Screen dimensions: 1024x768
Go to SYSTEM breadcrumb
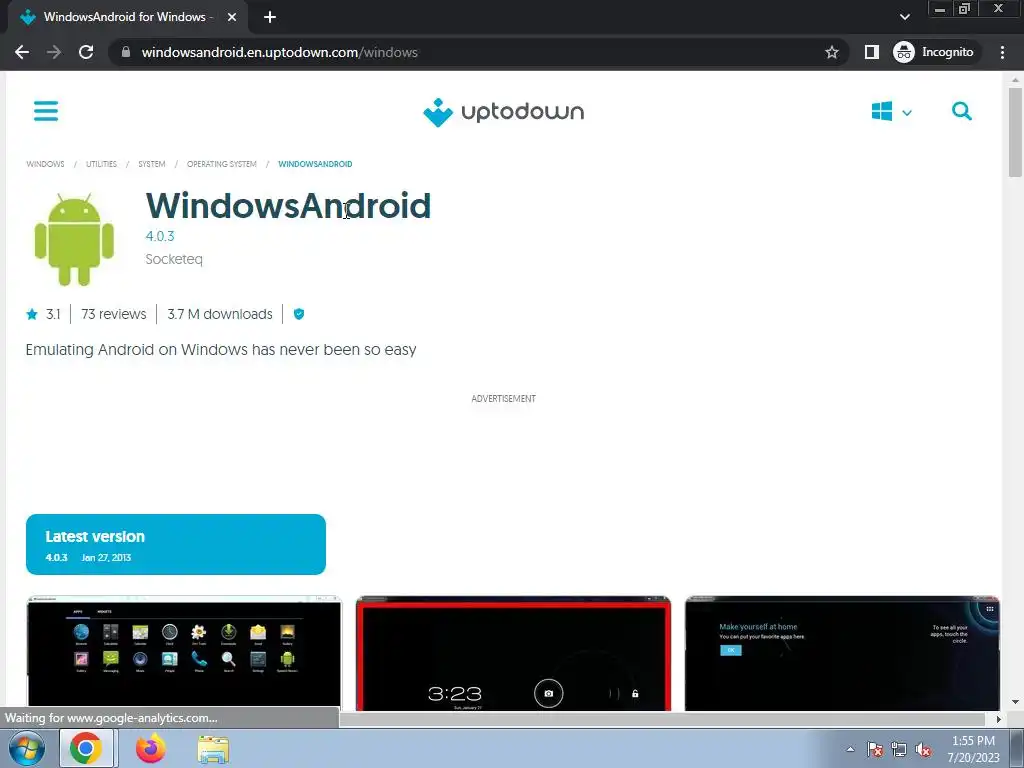[152, 164]
